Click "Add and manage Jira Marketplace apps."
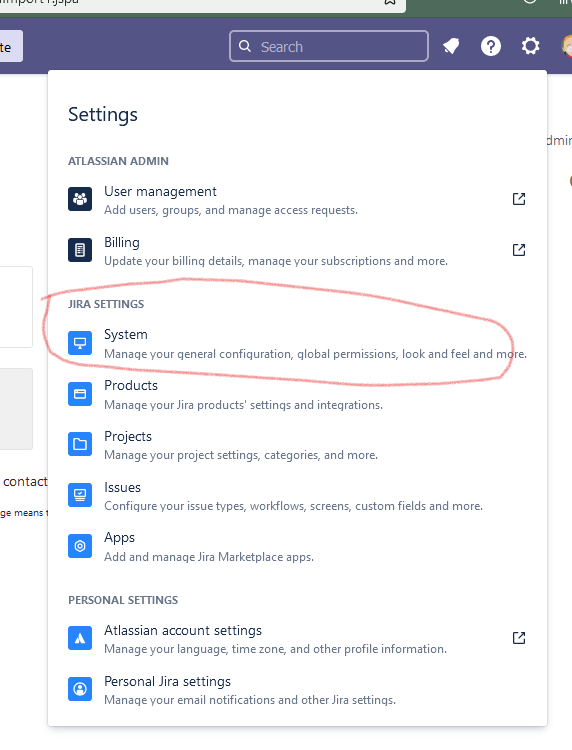 (x=209, y=557)
